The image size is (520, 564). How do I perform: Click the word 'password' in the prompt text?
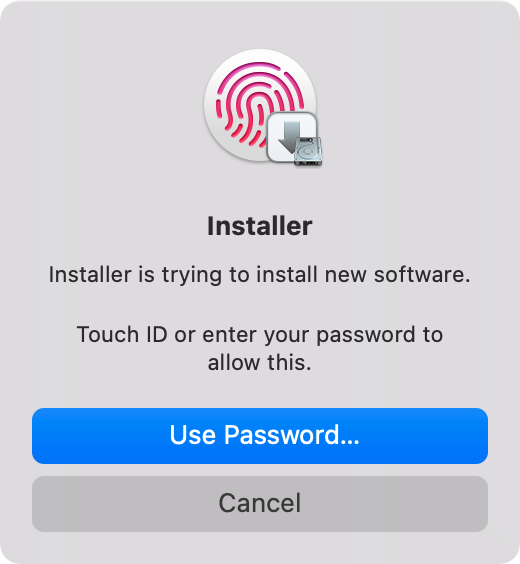click(x=366, y=336)
